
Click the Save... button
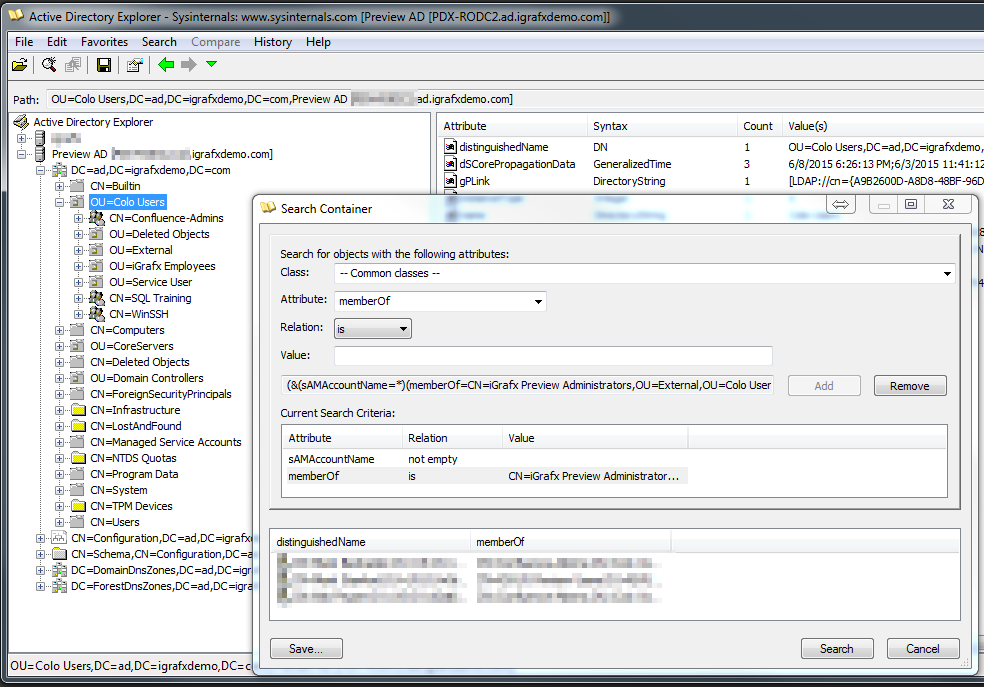[305, 648]
